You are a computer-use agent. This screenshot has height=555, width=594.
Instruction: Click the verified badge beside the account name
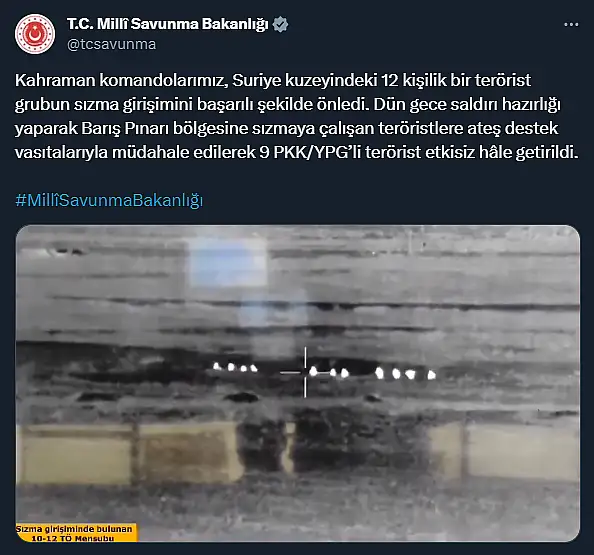(280, 24)
